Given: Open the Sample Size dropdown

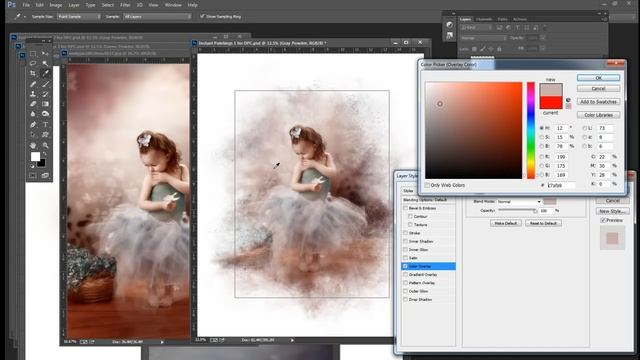Looking at the screenshot, I should coord(79,17).
